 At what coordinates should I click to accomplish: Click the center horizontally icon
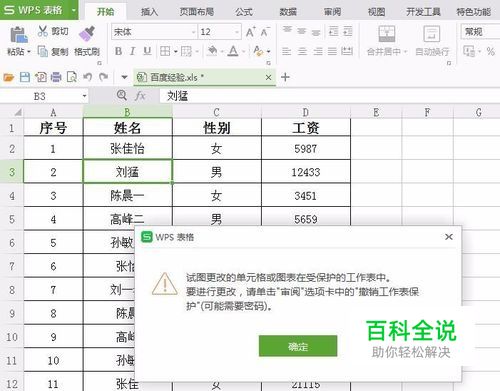click(x=302, y=51)
